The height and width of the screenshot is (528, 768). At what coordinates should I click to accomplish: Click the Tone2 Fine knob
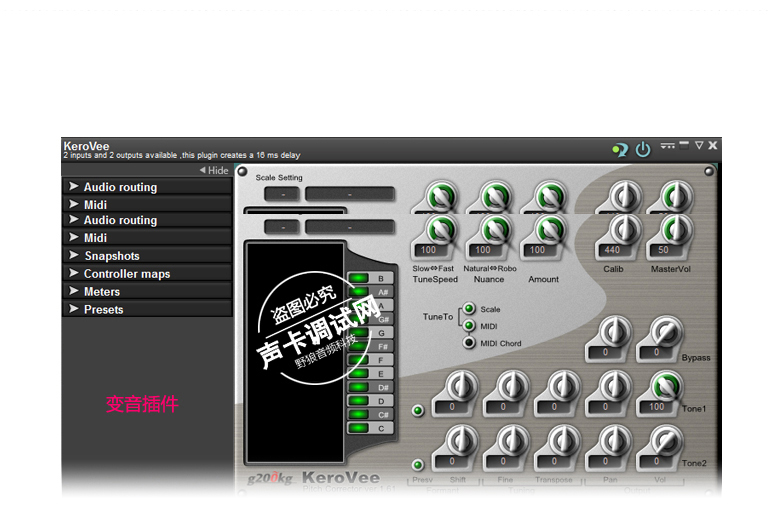tap(513, 440)
